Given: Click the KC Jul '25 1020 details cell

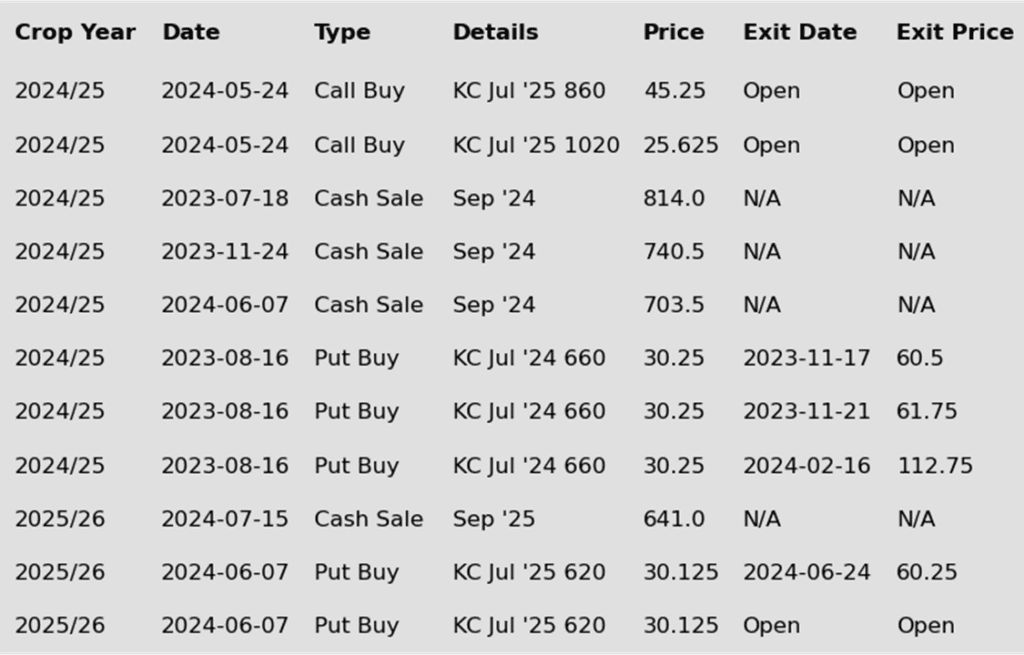Looking at the screenshot, I should point(536,145).
